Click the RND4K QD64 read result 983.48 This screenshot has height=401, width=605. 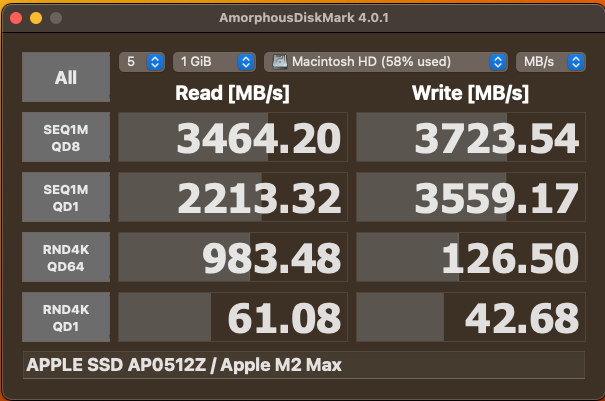[233, 258]
